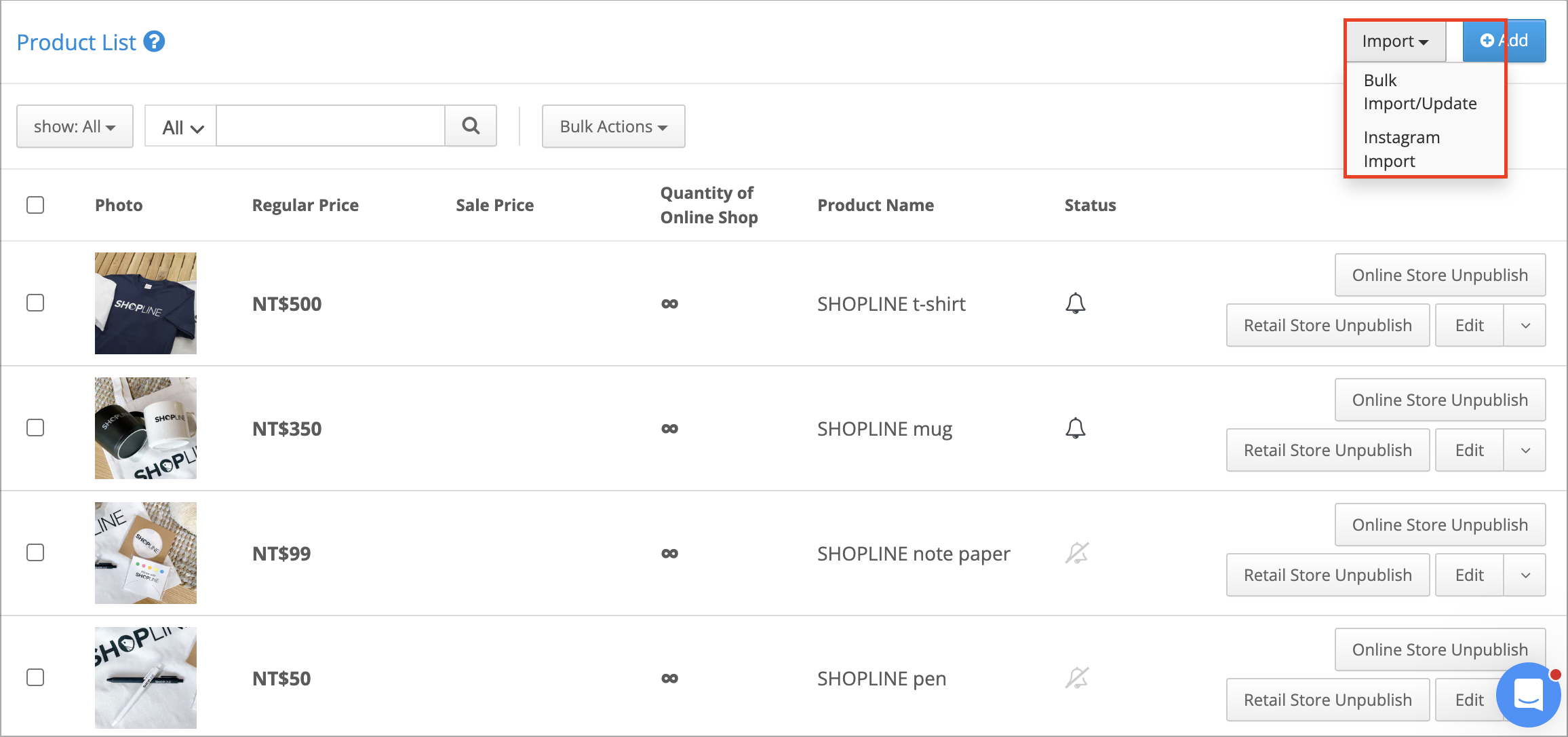Open the show: All filter dropdown
This screenshot has height=737, width=1568.
(75, 126)
